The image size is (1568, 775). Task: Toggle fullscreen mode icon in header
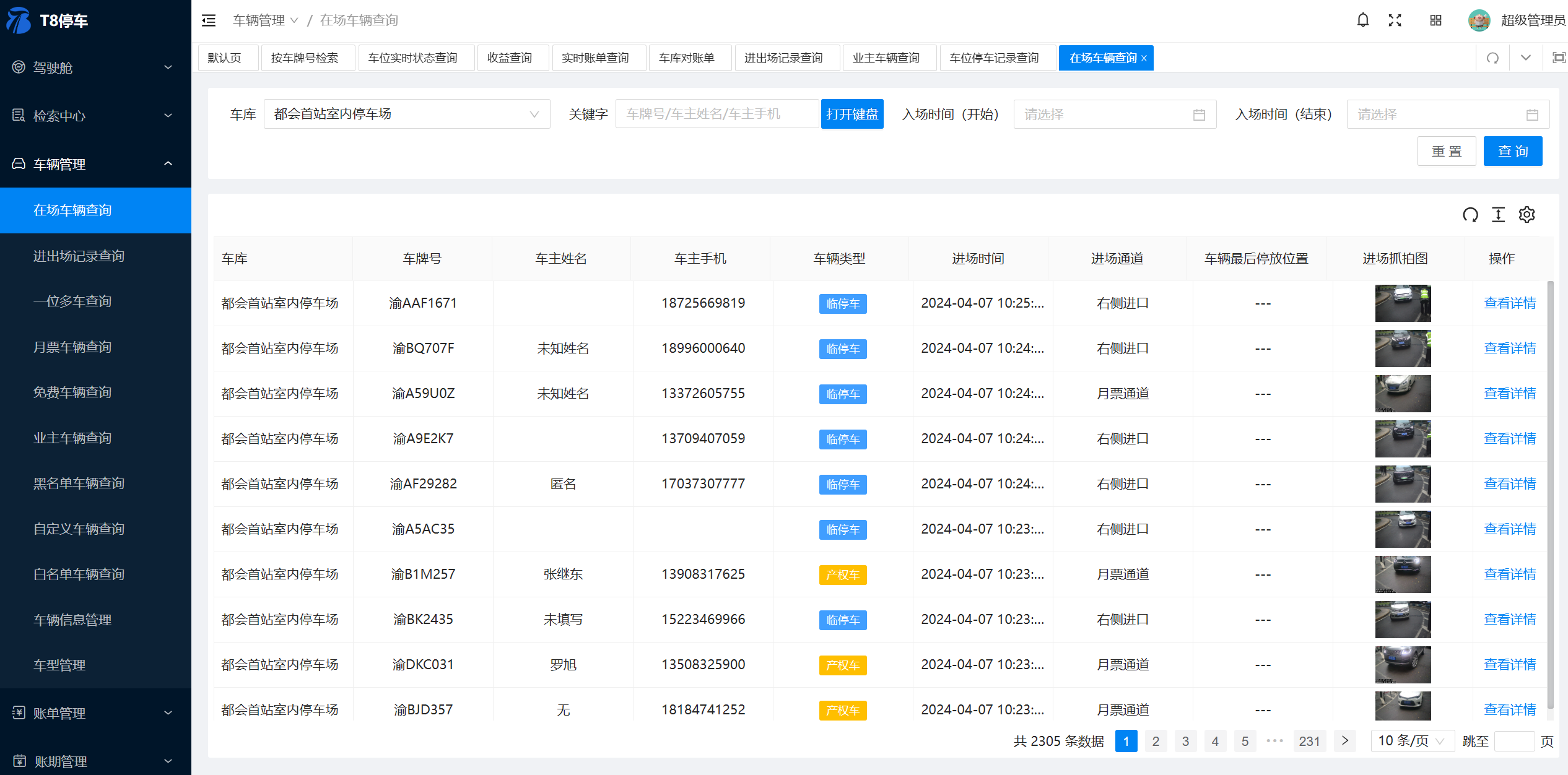tap(1395, 20)
